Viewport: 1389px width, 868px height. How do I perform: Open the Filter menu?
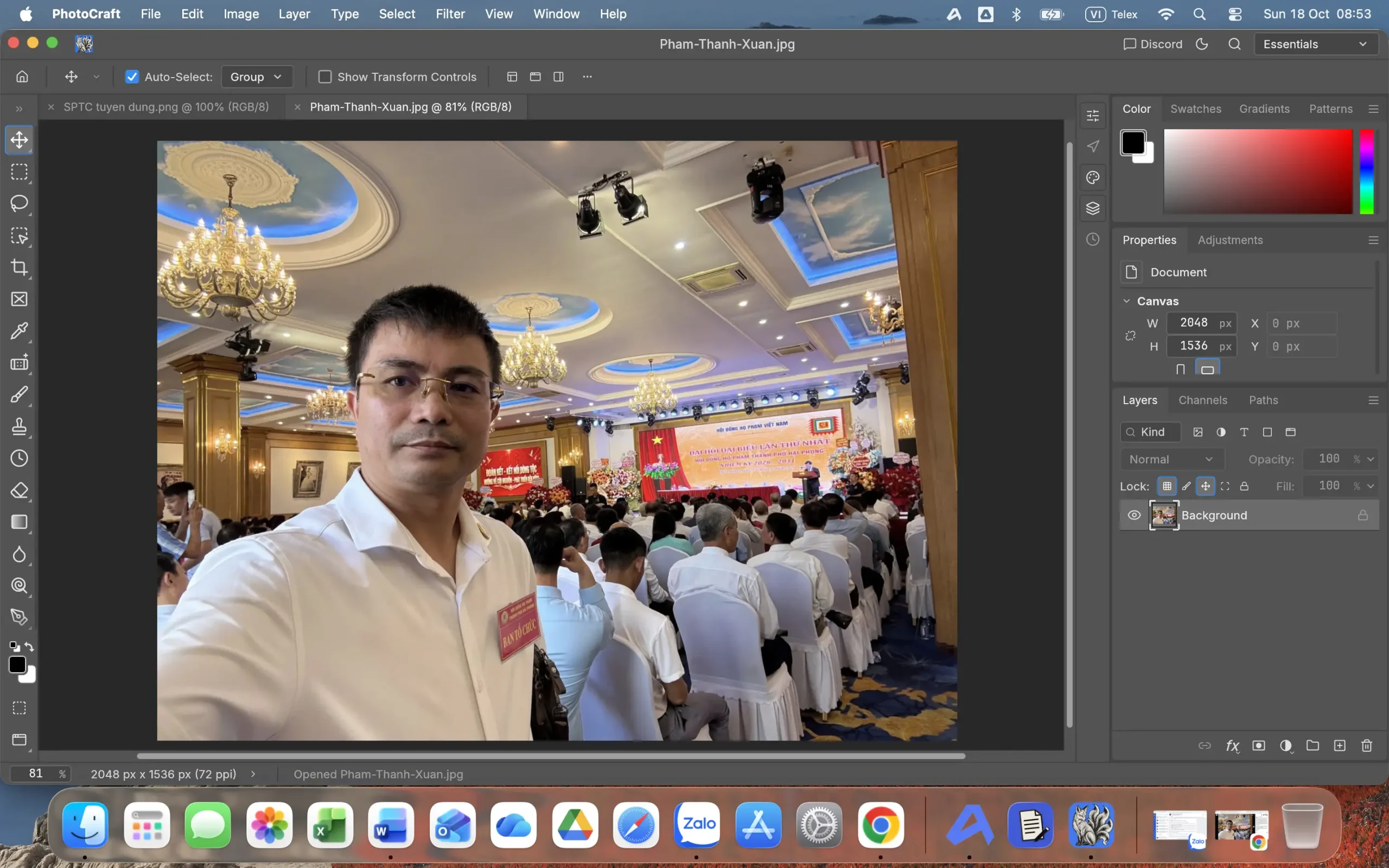[x=450, y=14]
